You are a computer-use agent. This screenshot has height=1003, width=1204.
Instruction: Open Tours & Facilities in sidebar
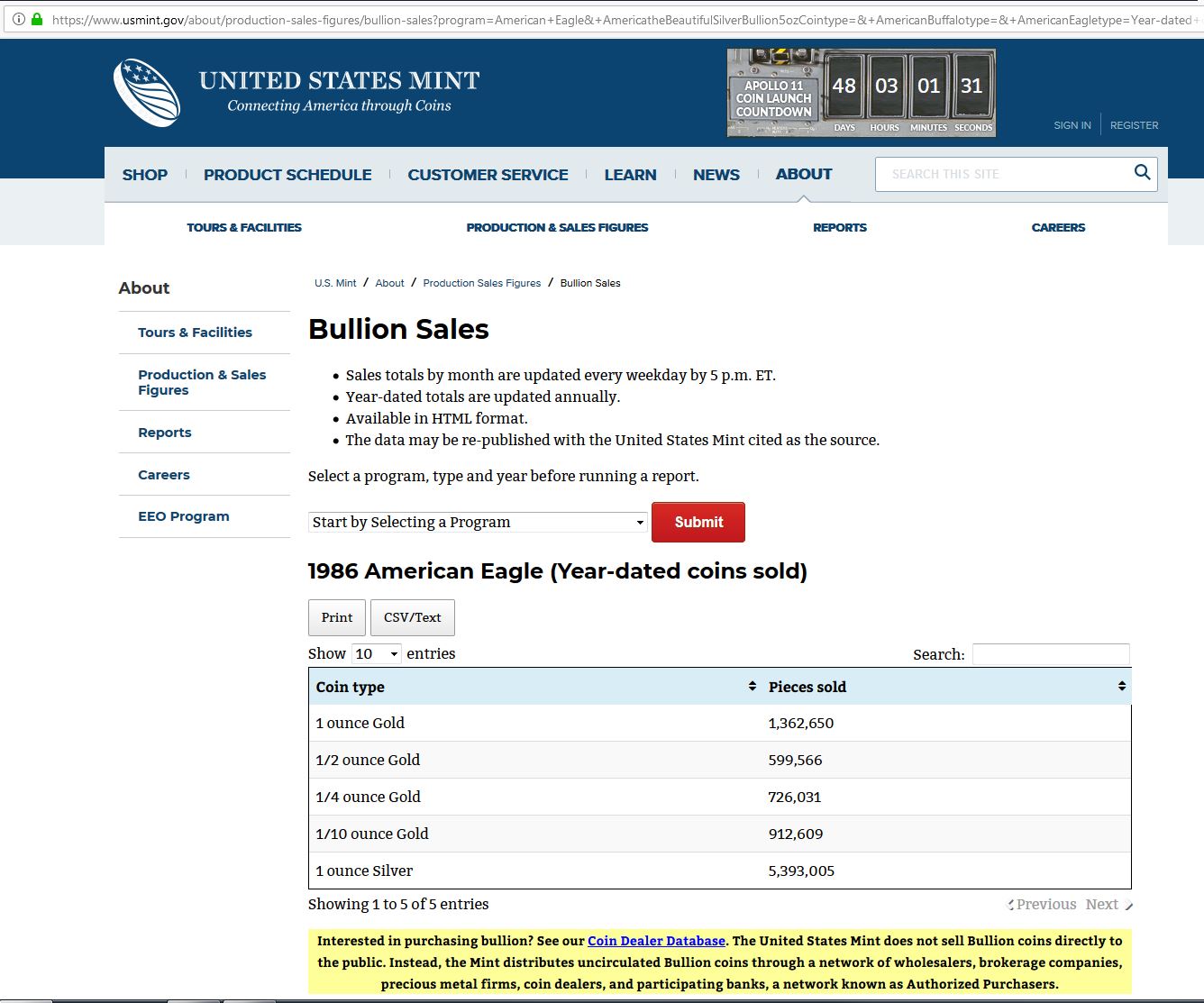(x=195, y=333)
